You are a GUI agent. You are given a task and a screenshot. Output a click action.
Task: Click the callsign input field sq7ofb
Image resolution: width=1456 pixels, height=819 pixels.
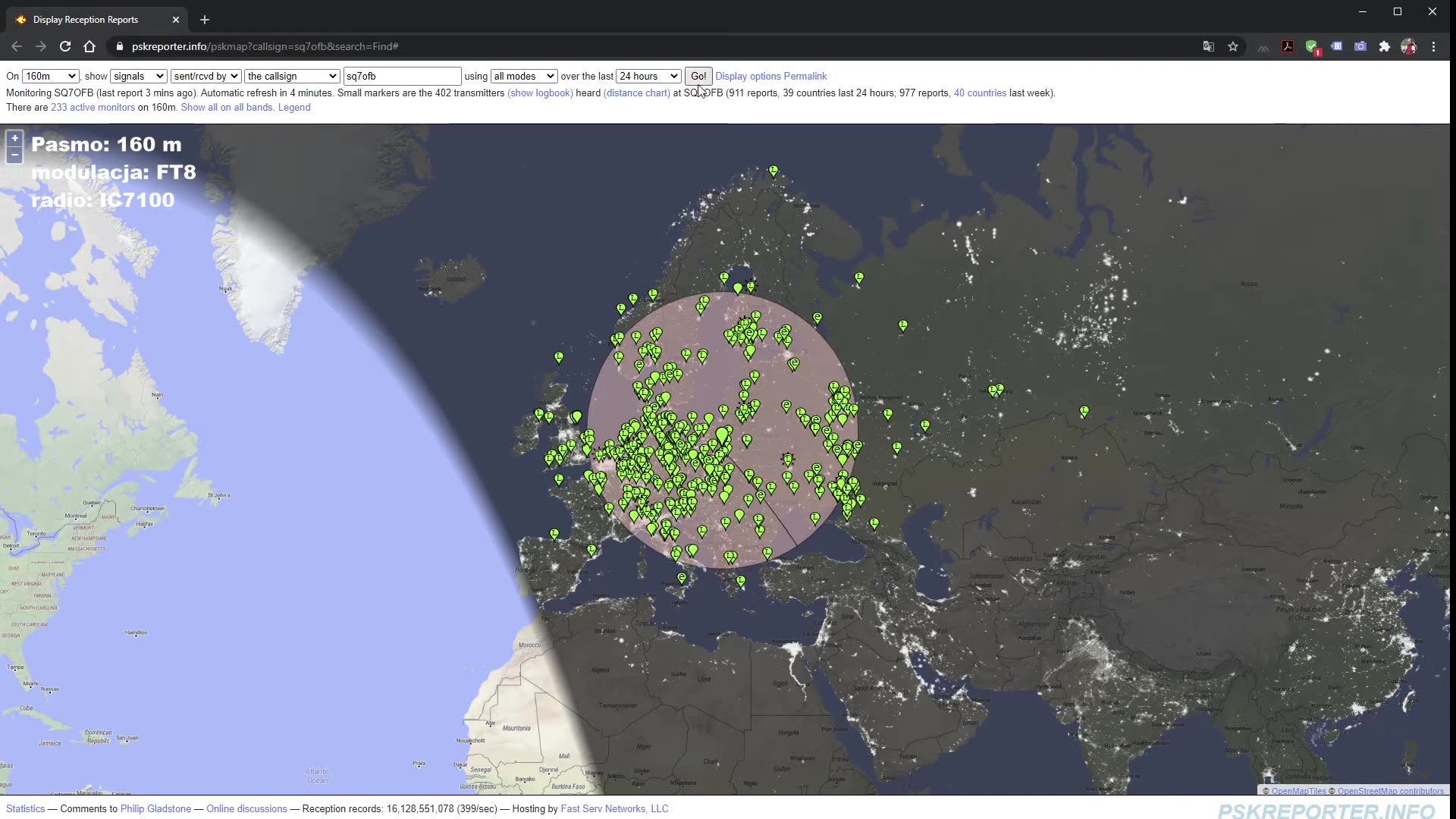coord(402,76)
